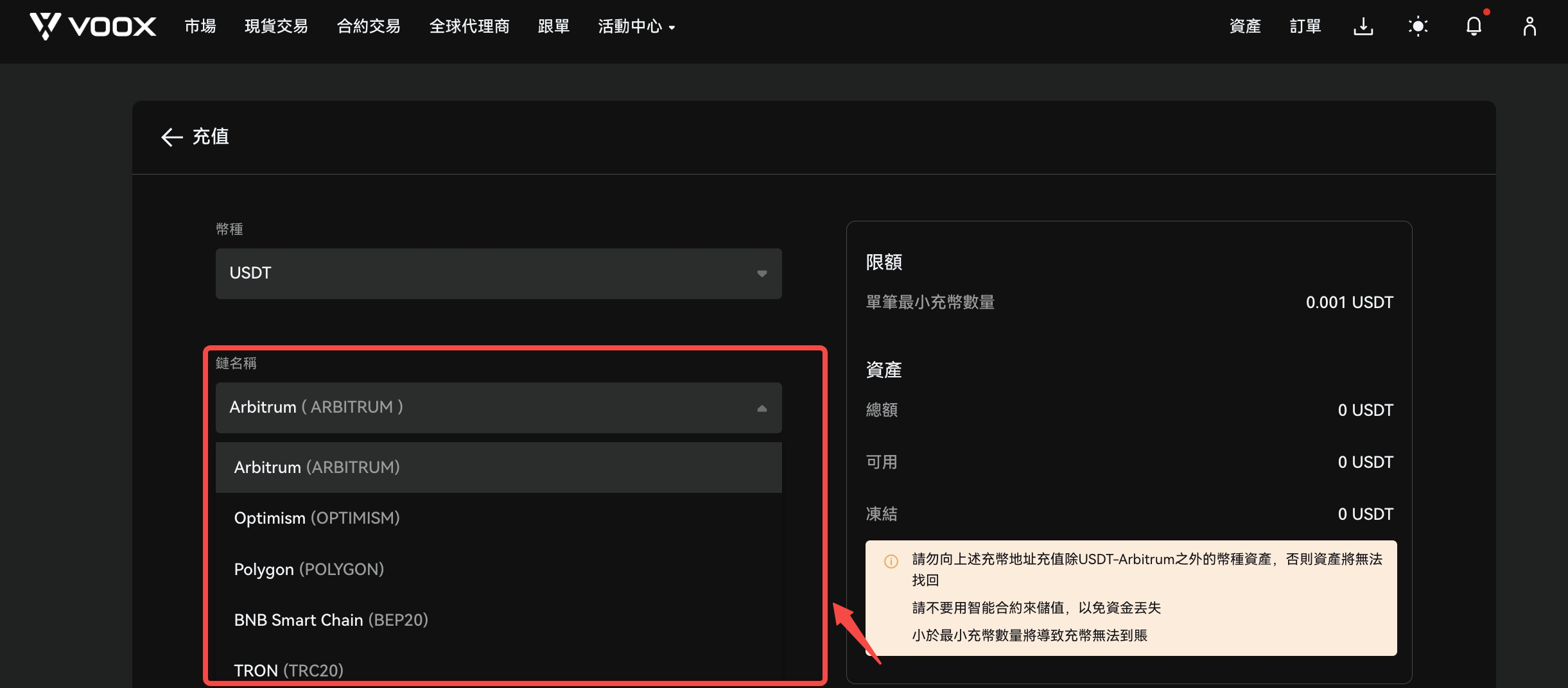1568x688 pixels.
Task: Open the 跟單 page
Action: [x=553, y=26]
